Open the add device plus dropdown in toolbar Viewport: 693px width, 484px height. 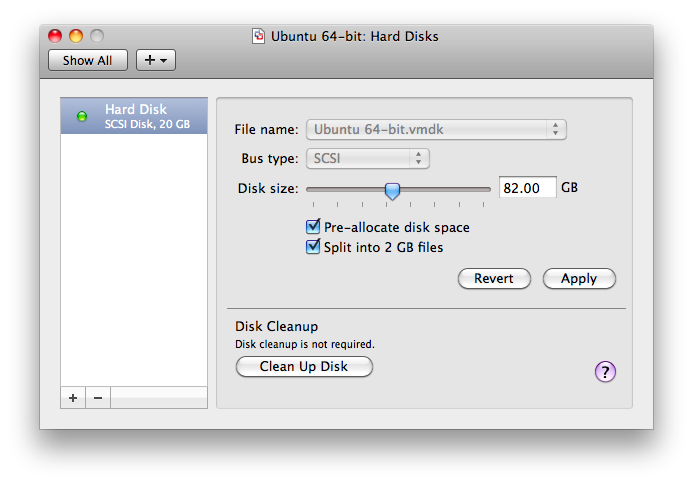(x=156, y=60)
